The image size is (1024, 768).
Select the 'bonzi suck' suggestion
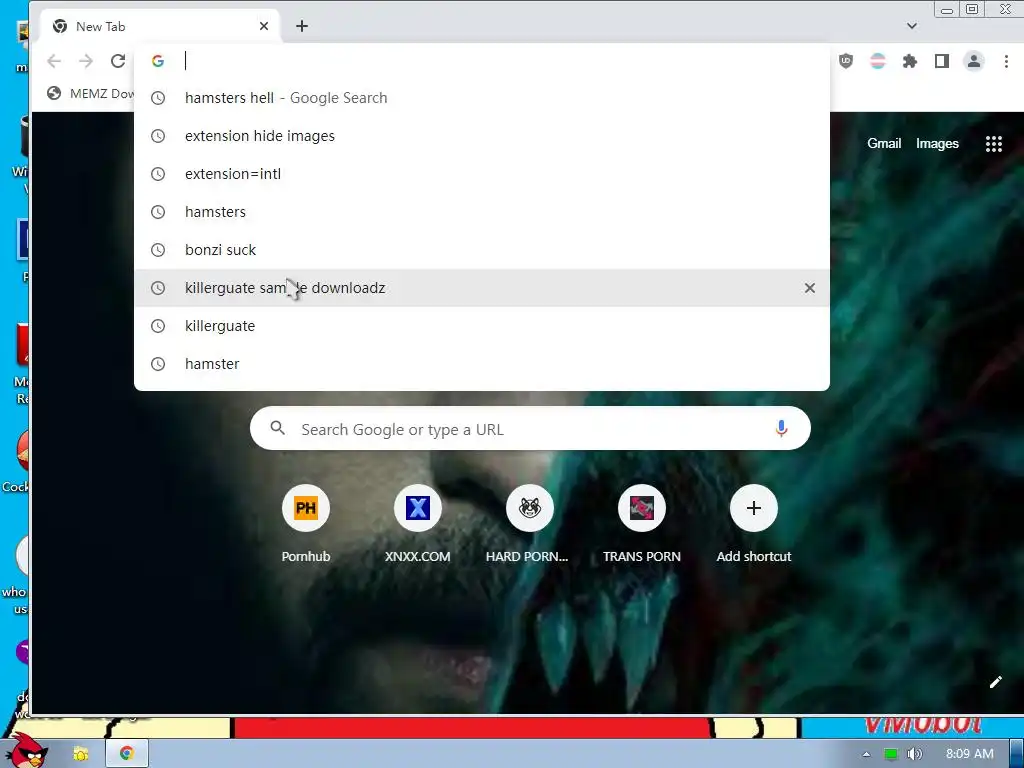tap(482, 249)
